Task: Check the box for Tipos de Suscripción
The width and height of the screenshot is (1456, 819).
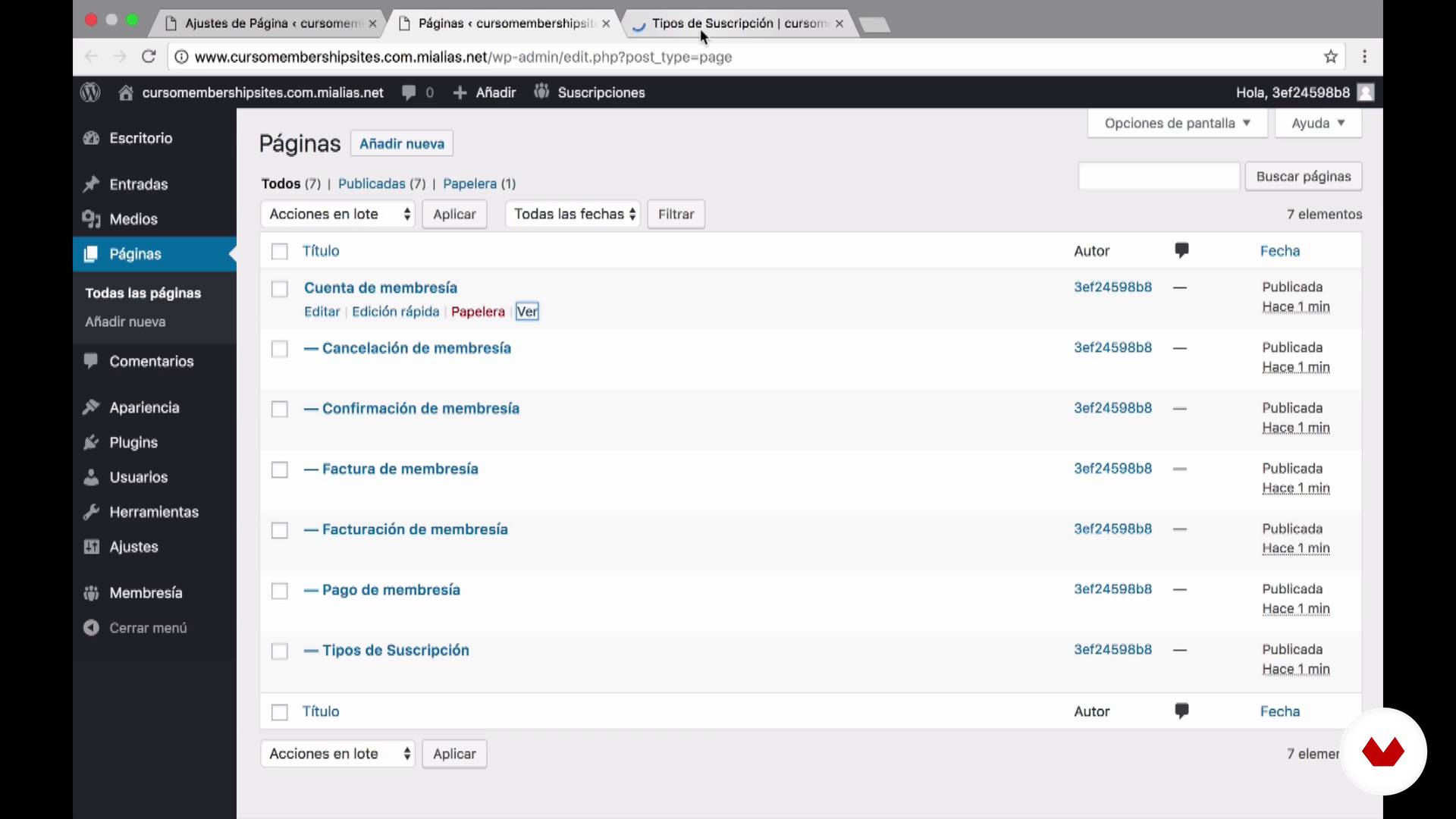Action: pos(280,651)
